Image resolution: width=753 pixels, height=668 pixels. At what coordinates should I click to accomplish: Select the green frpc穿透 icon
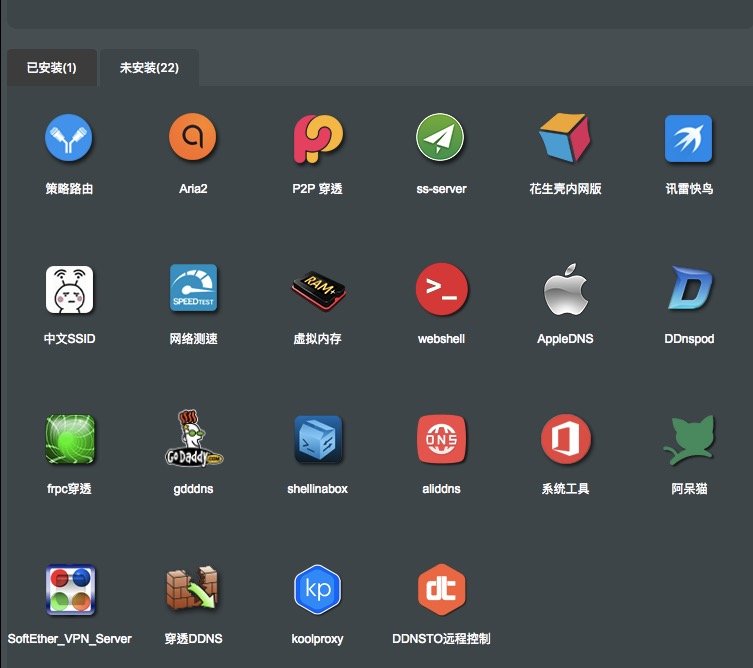coord(70,439)
